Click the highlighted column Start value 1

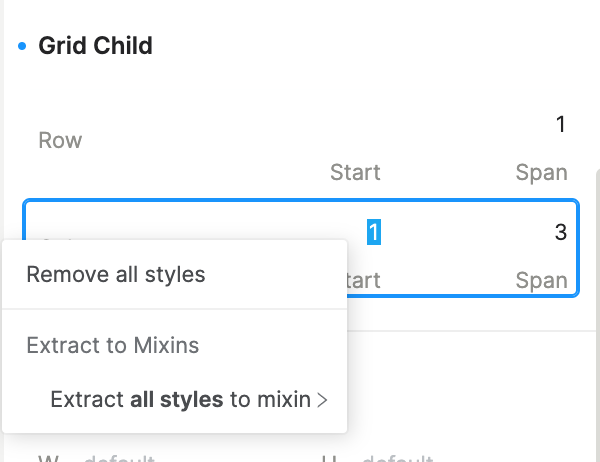[374, 232]
